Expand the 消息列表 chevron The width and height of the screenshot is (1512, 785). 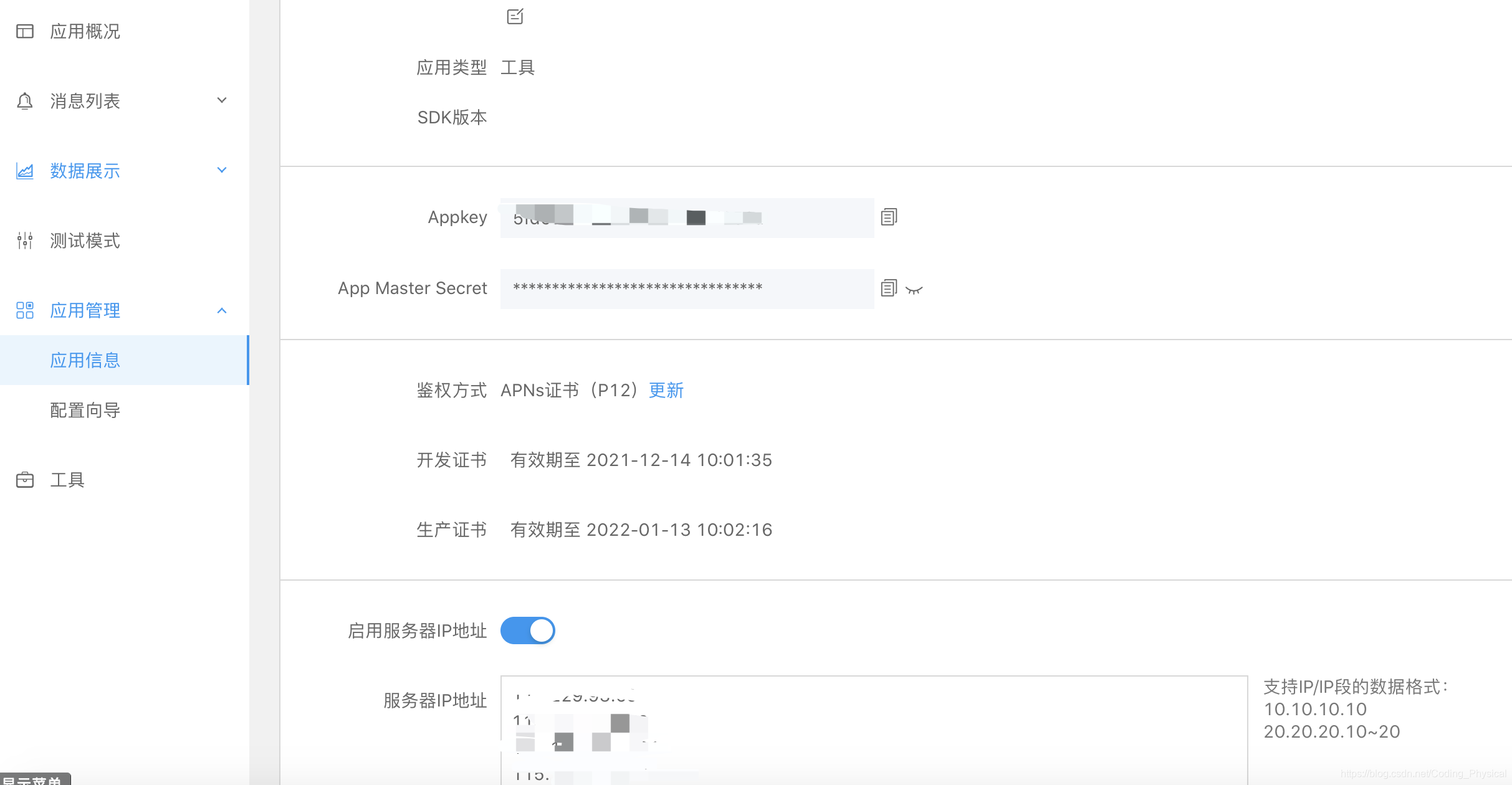pos(222,100)
